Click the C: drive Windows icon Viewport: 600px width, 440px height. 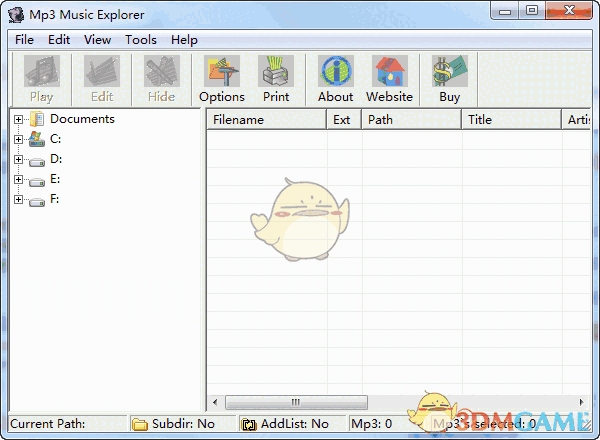click(37, 139)
